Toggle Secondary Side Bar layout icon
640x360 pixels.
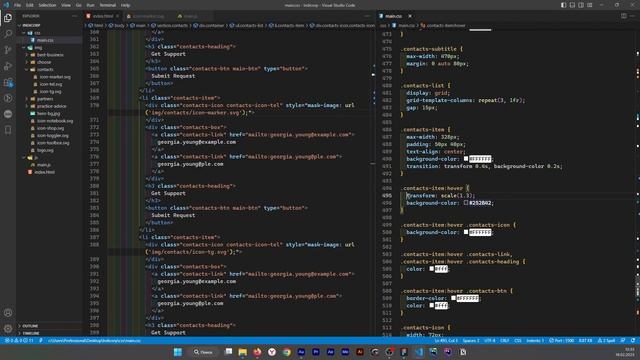pos(581,5)
